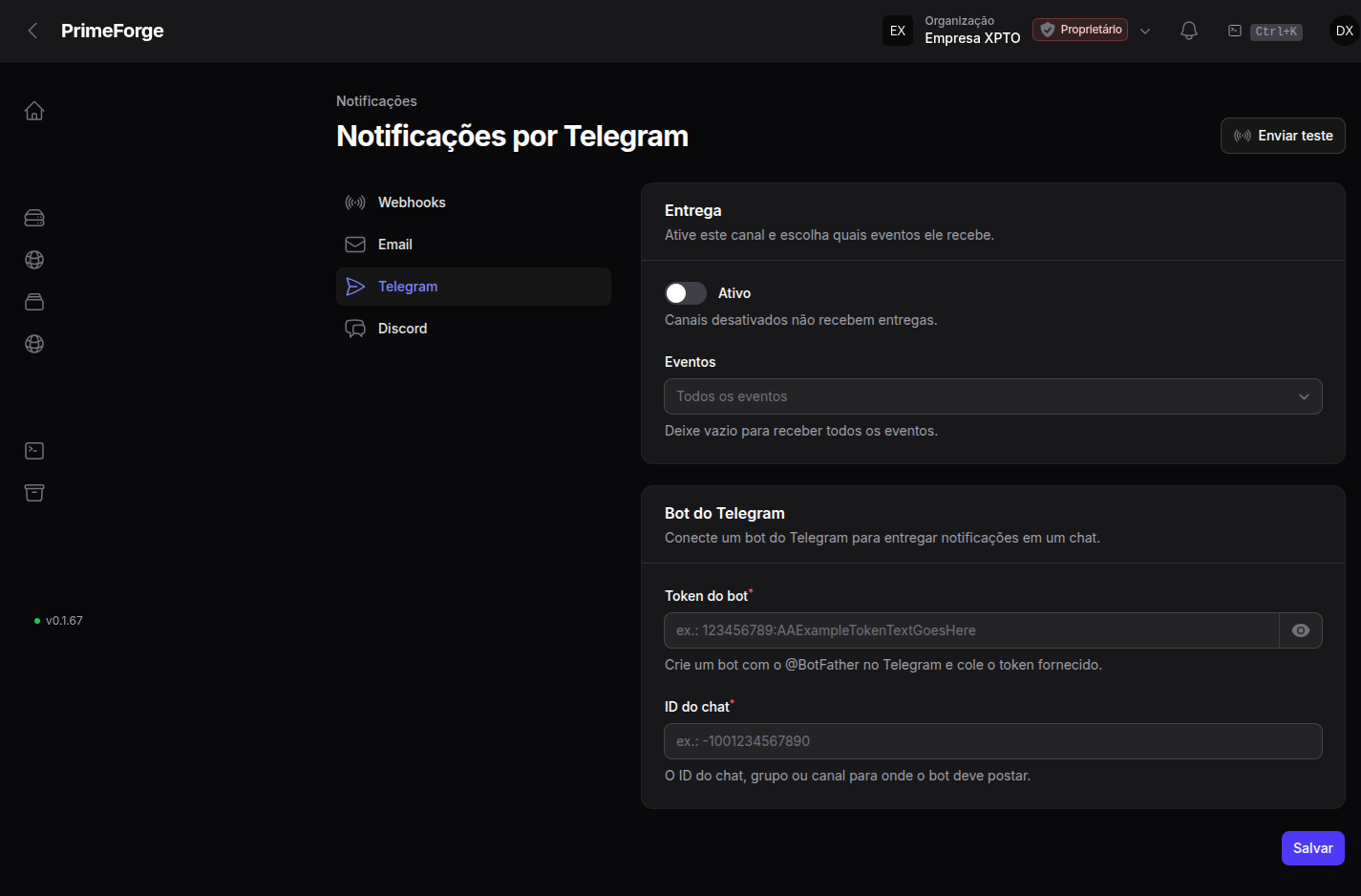Viewport: 1361px width, 896px height.
Task: Click 'Deixe vazio para receber todos os eventos.' hint
Action: coord(801,431)
